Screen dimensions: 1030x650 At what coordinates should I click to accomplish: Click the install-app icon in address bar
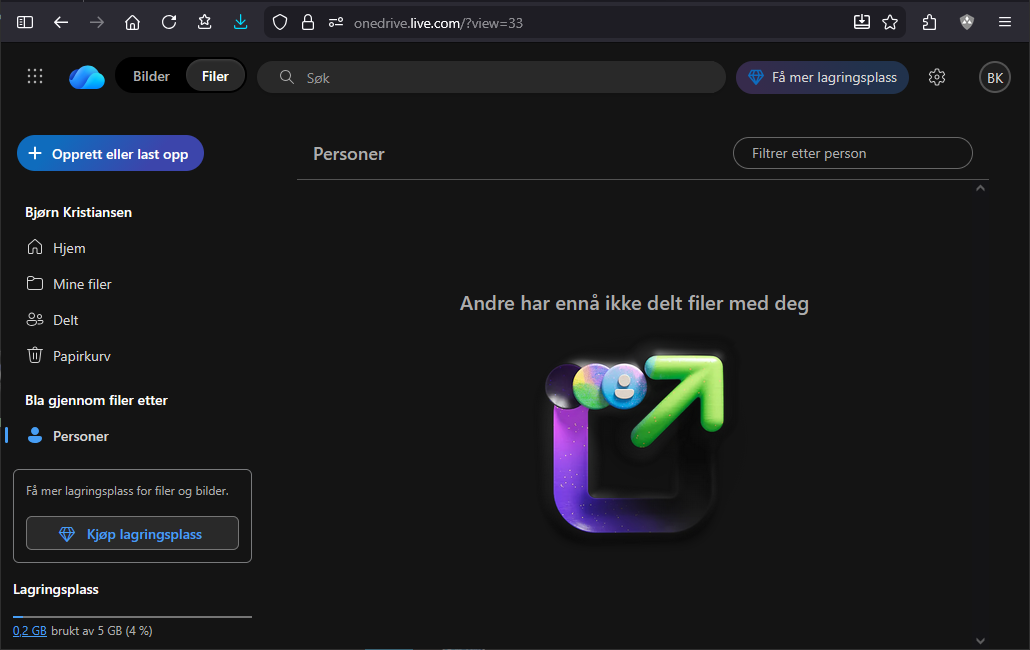coord(862,22)
